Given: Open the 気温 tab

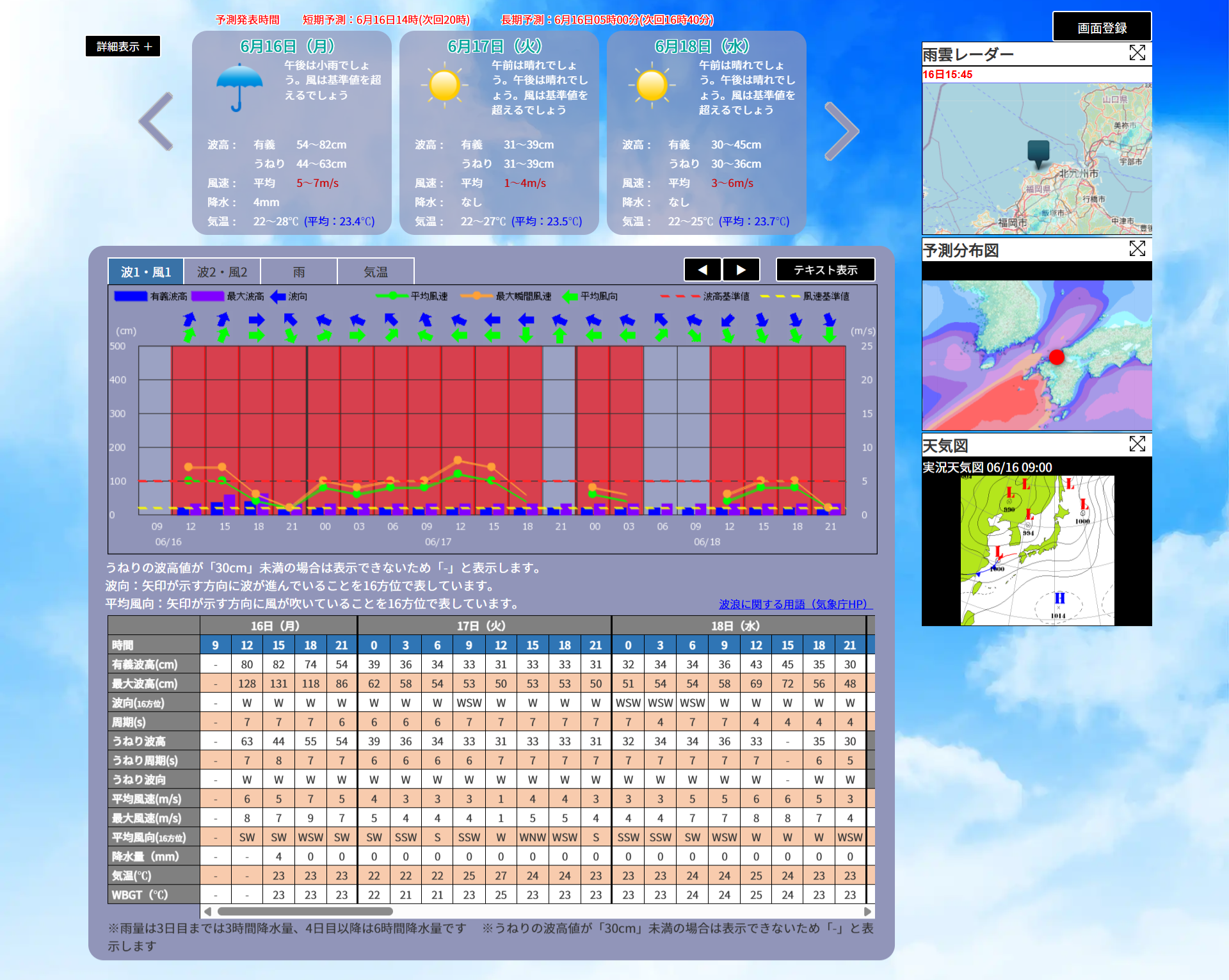Looking at the screenshot, I should [376, 272].
